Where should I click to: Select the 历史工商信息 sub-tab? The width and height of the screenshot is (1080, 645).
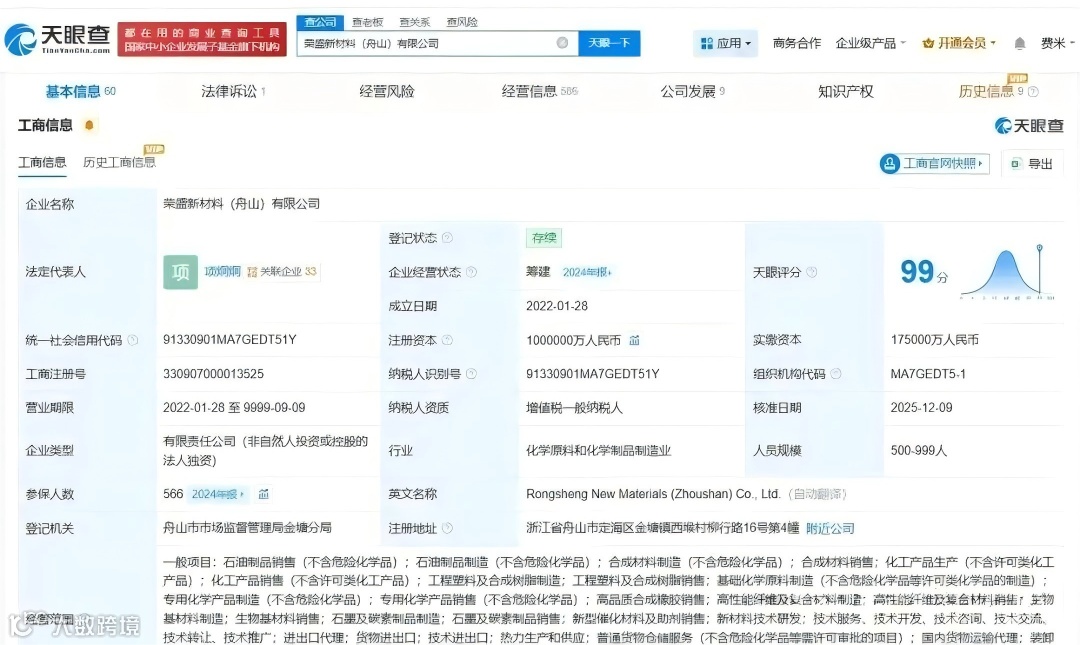(x=119, y=163)
